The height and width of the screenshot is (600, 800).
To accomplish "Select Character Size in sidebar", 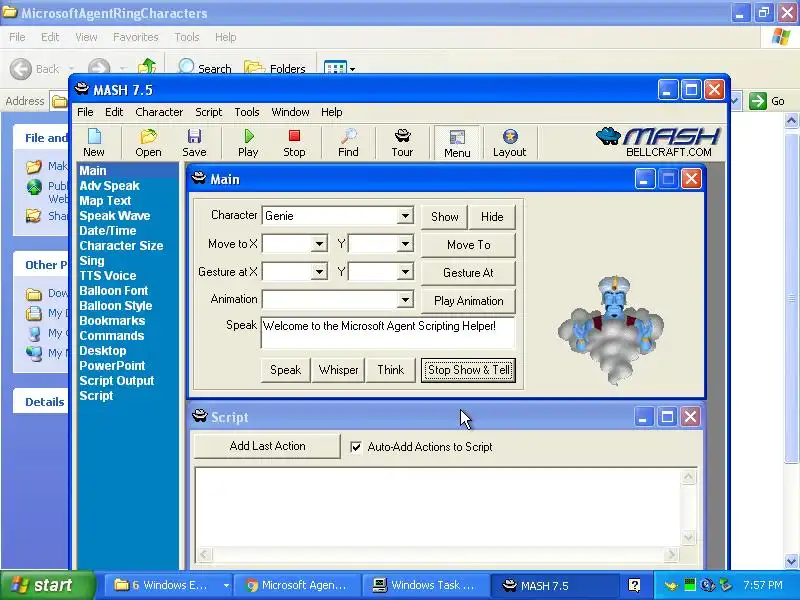I will click(121, 245).
